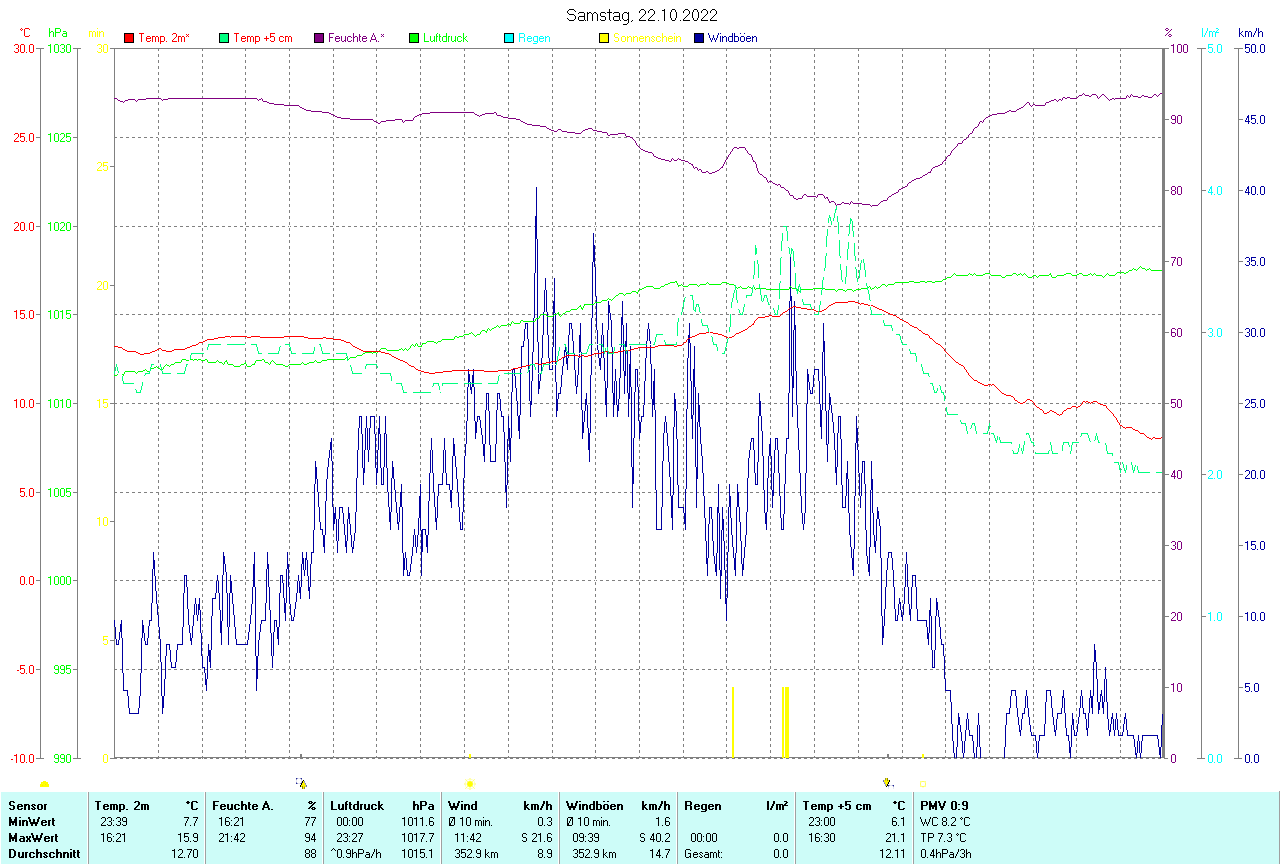This screenshot has height=864, width=1280.
Task: Select the 'Feuchte A.*' legend label
Action: (x=356, y=38)
